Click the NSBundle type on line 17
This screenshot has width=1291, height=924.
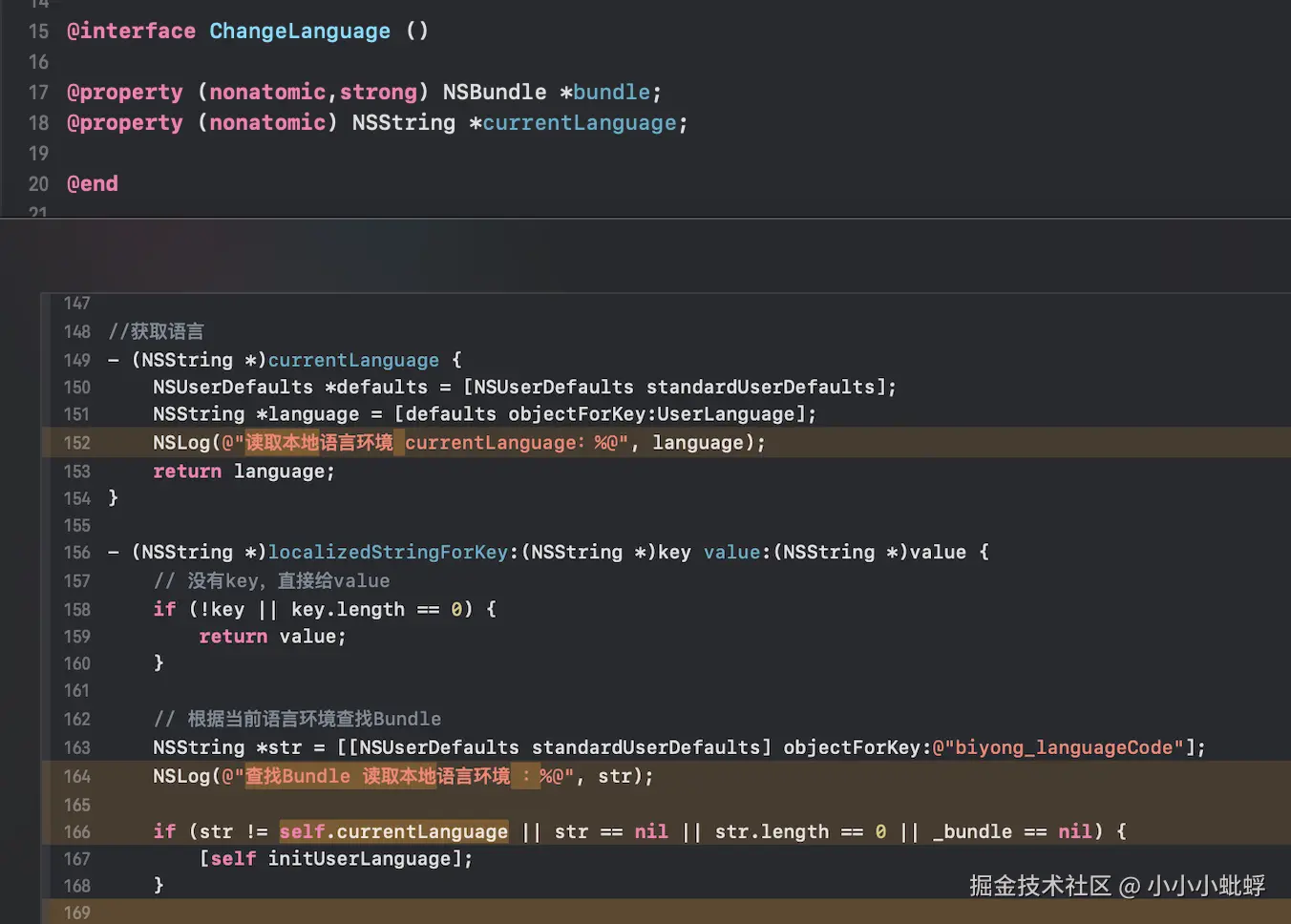tap(495, 93)
